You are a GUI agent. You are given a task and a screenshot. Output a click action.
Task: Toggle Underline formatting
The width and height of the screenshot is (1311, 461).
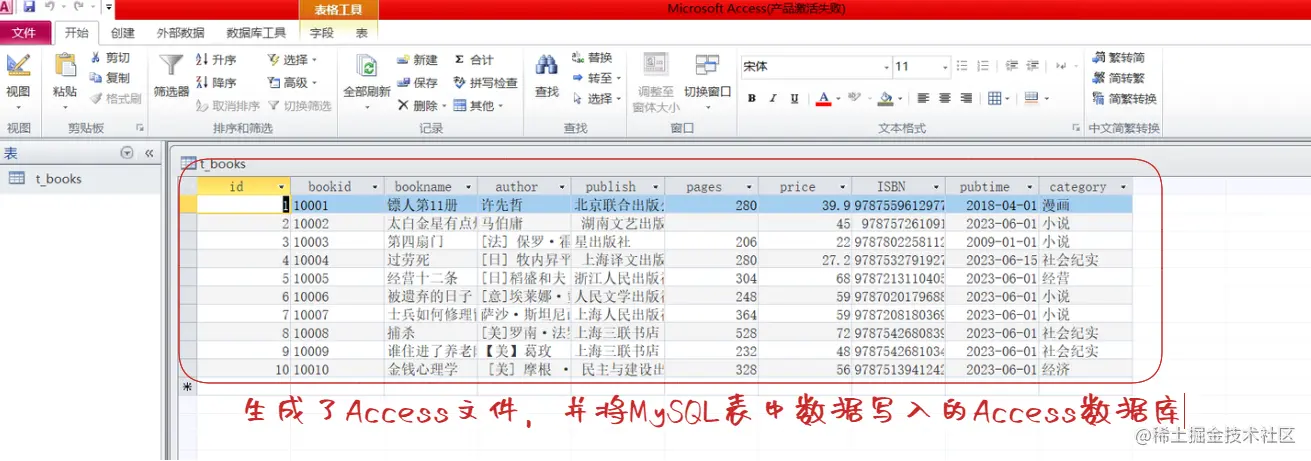point(795,99)
